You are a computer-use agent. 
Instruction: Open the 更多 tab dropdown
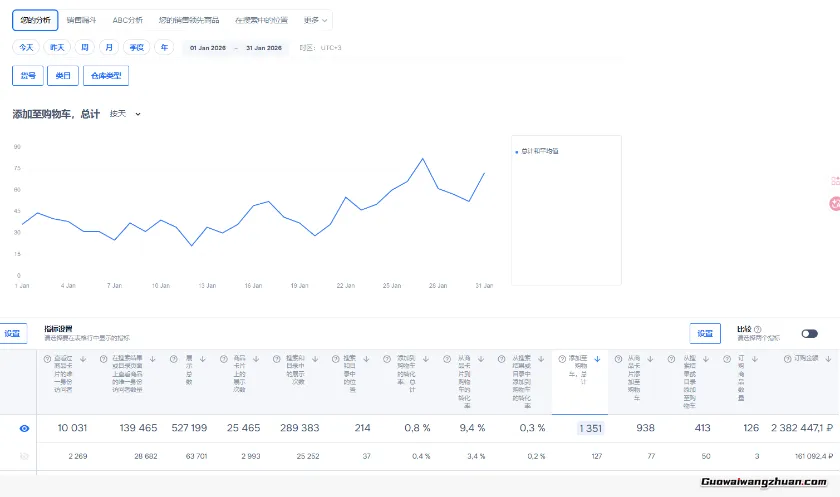click(x=315, y=20)
